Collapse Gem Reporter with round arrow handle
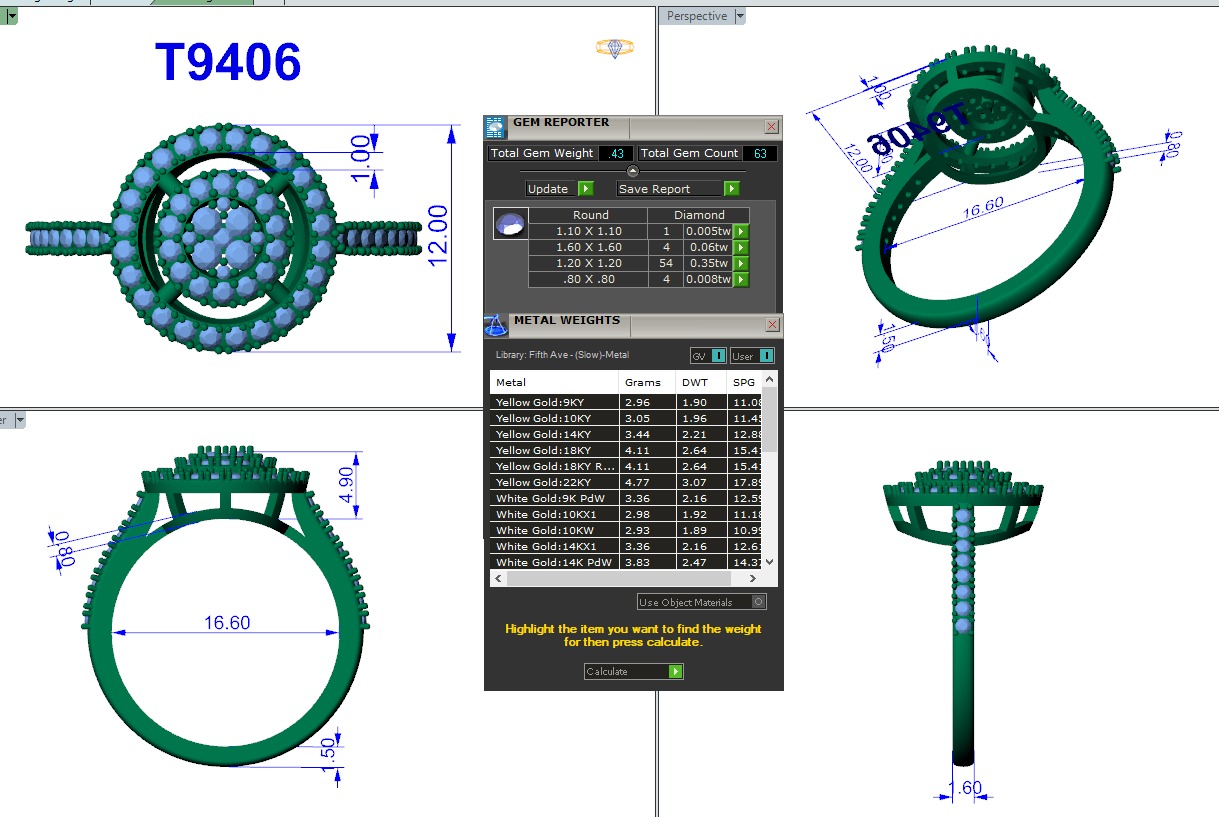1219x817 pixels. (x=632, y=171)
